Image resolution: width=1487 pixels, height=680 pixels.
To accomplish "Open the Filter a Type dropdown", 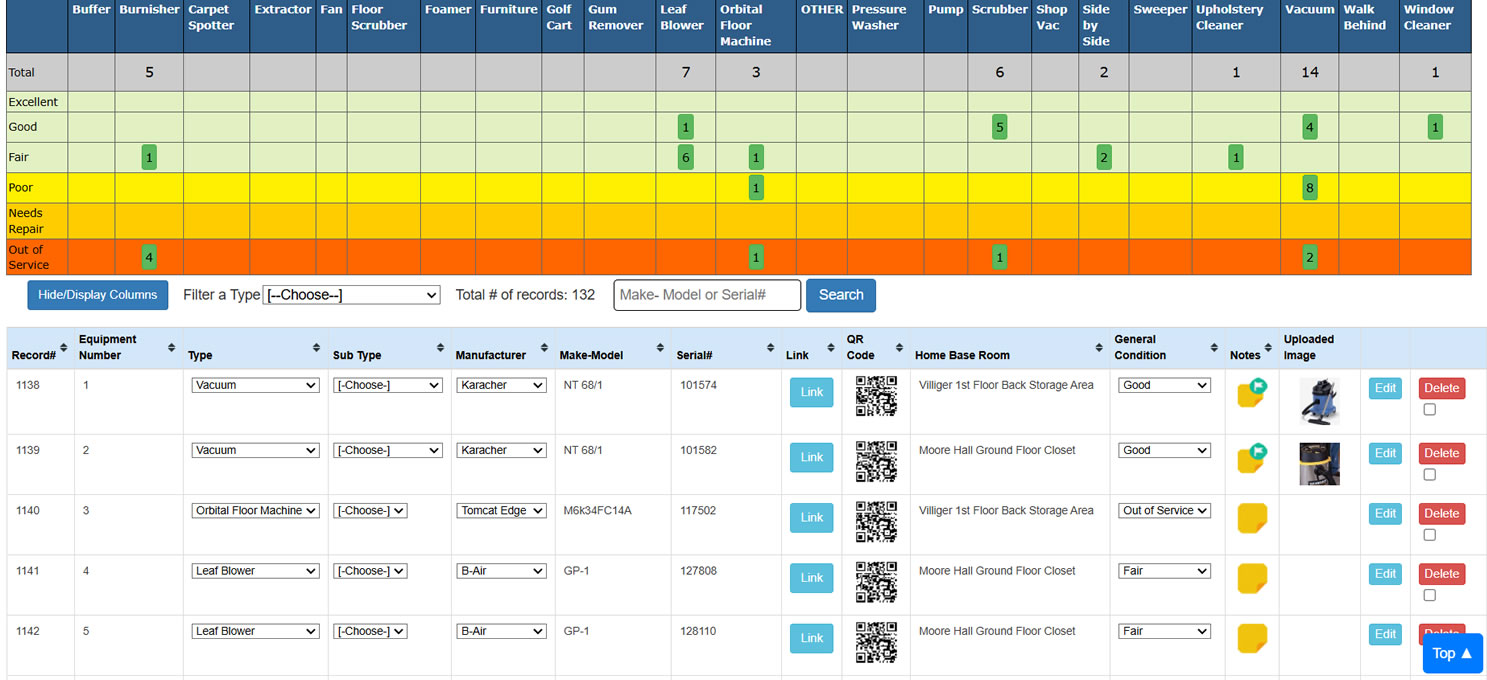I will pyautogui.click(x=351, y=295).
